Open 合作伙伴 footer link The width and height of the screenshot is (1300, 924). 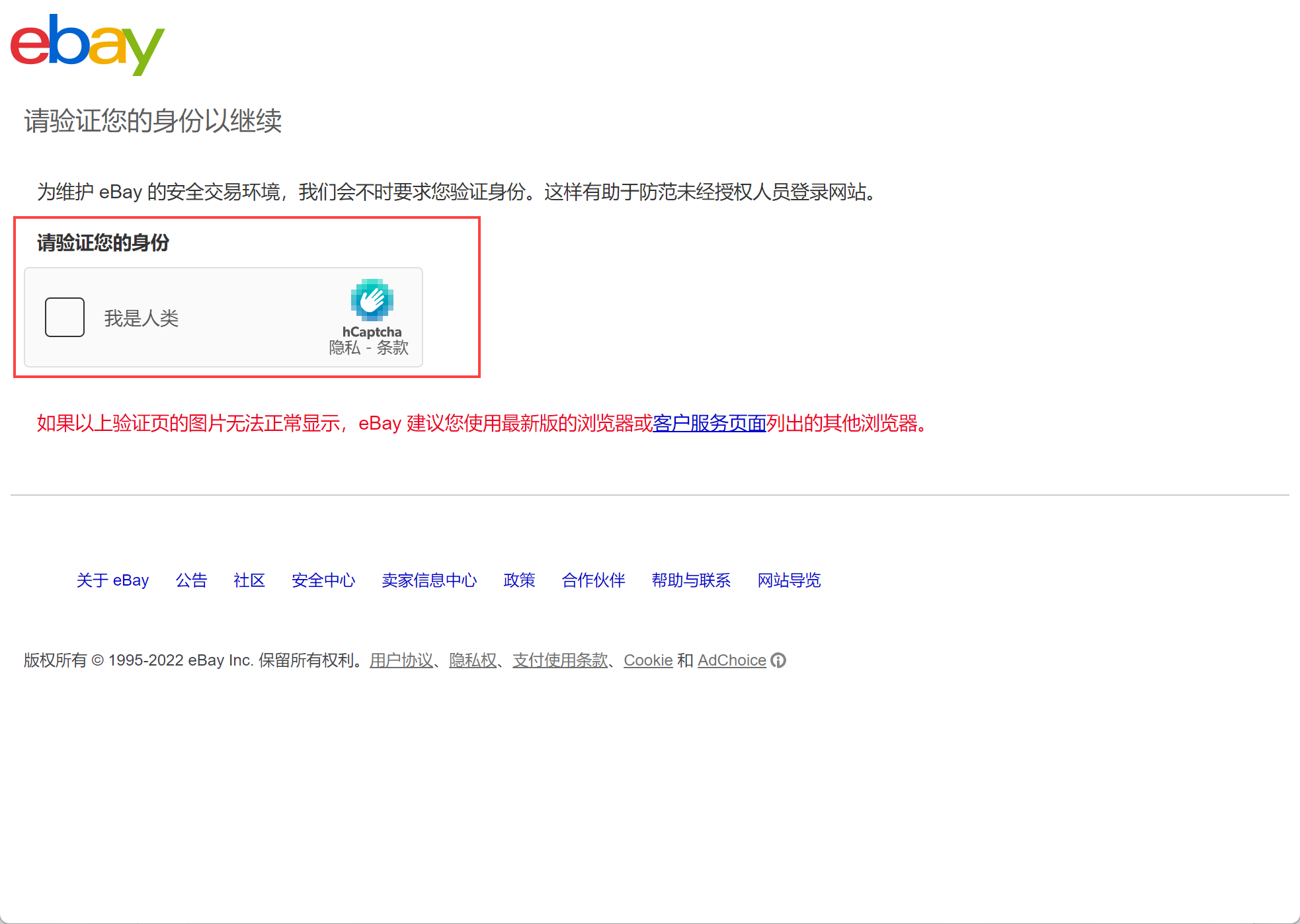(x=593, y=580)
